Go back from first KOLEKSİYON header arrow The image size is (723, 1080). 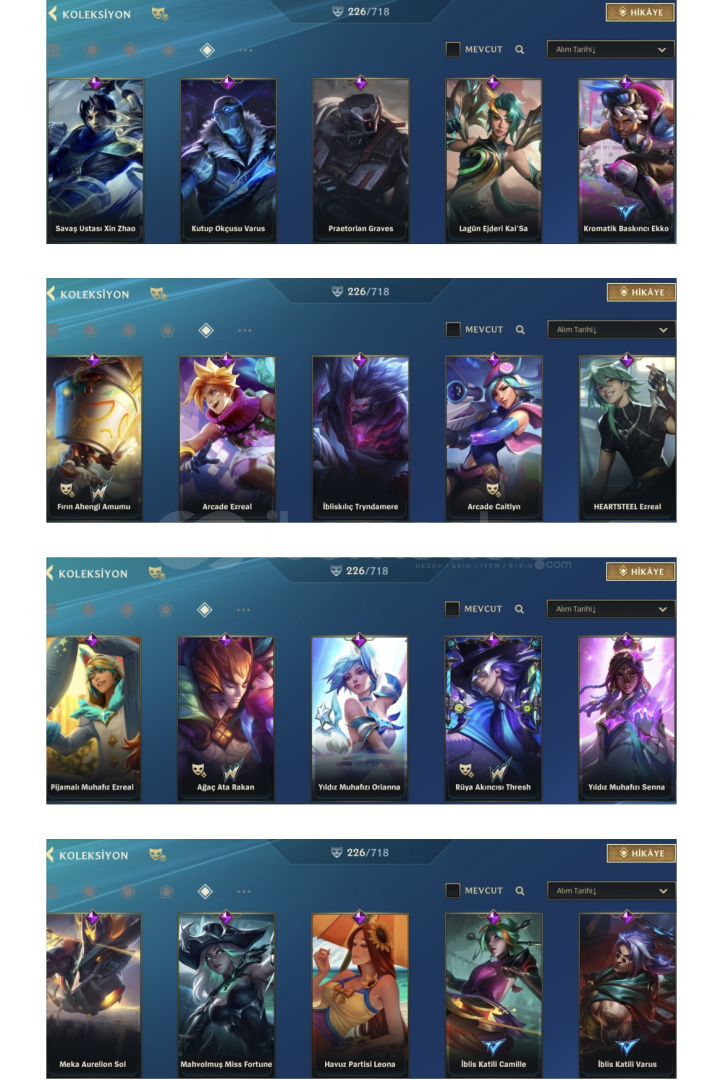52,12
